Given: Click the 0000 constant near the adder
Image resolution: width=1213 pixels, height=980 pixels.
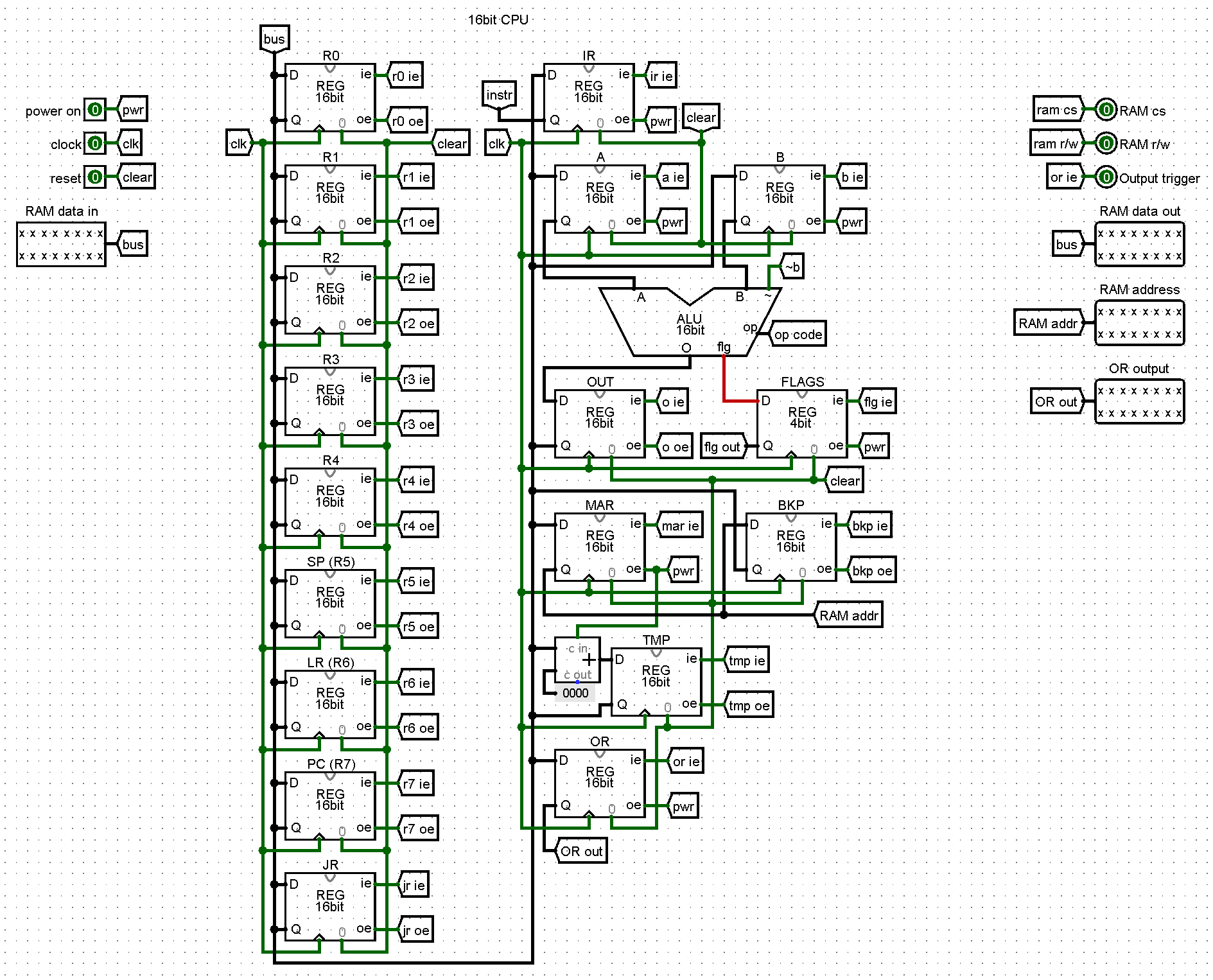Looking at the screenshot, I should [576, 693].
